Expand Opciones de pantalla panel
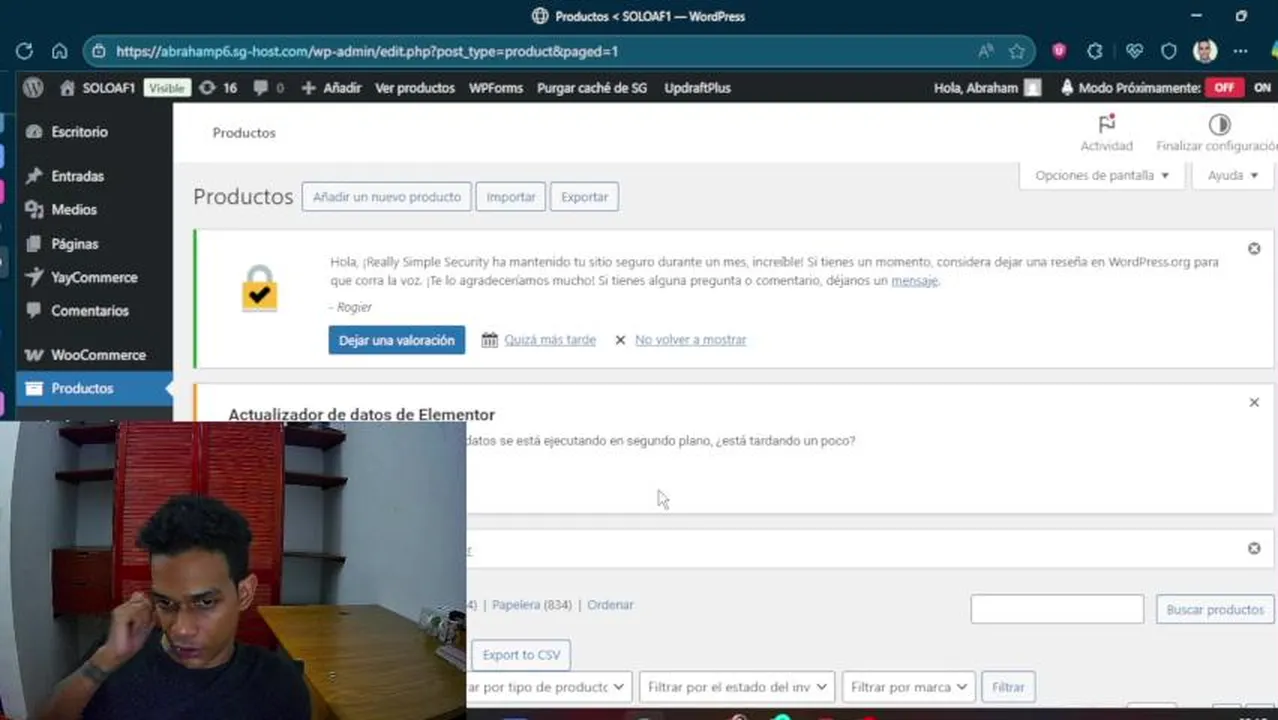This screenshot has width=1278, height=720. pyautogui.click(x=1102, y=175)
